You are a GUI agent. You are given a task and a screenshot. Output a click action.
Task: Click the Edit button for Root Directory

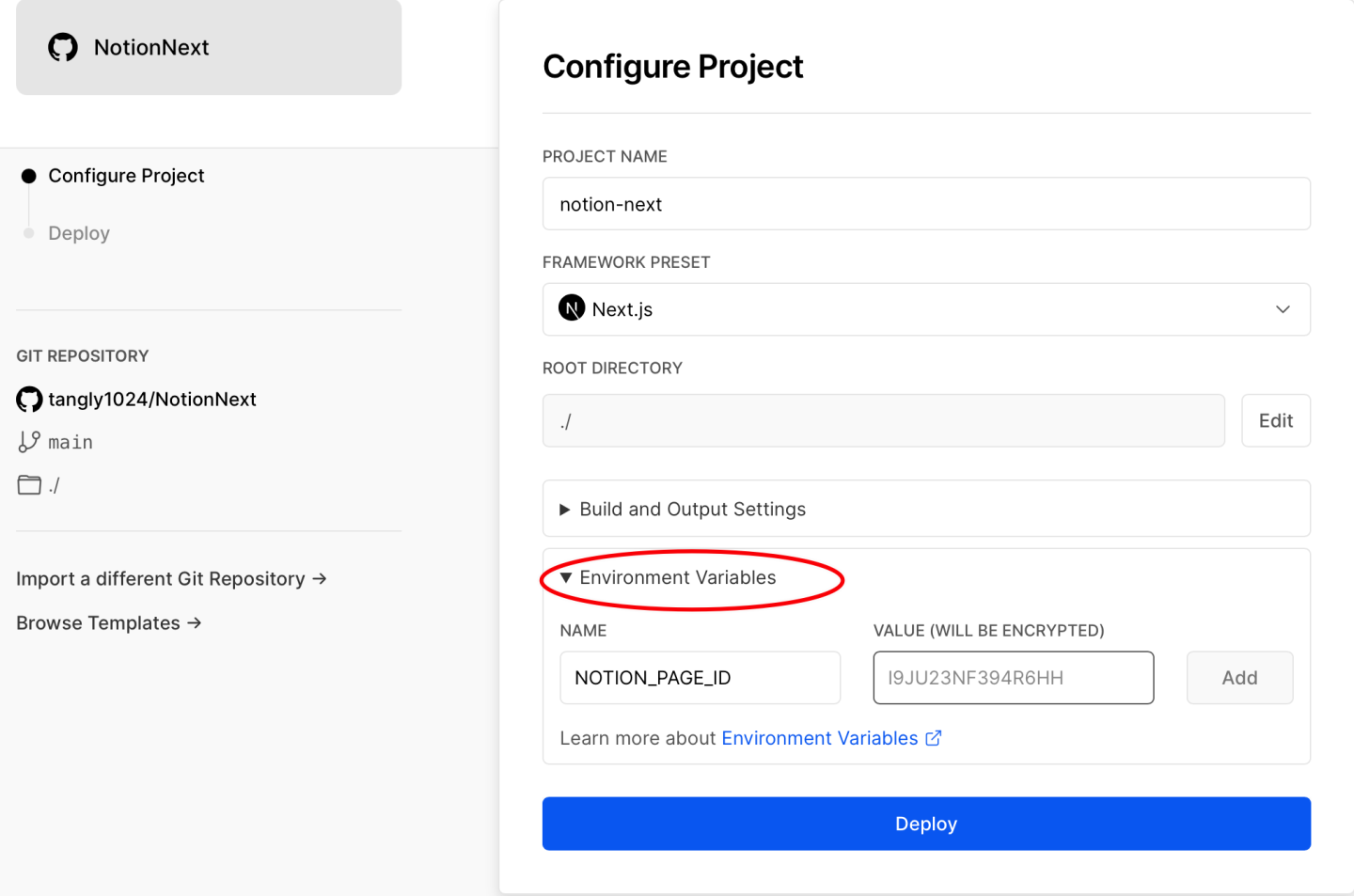(x=1275, y=420)
